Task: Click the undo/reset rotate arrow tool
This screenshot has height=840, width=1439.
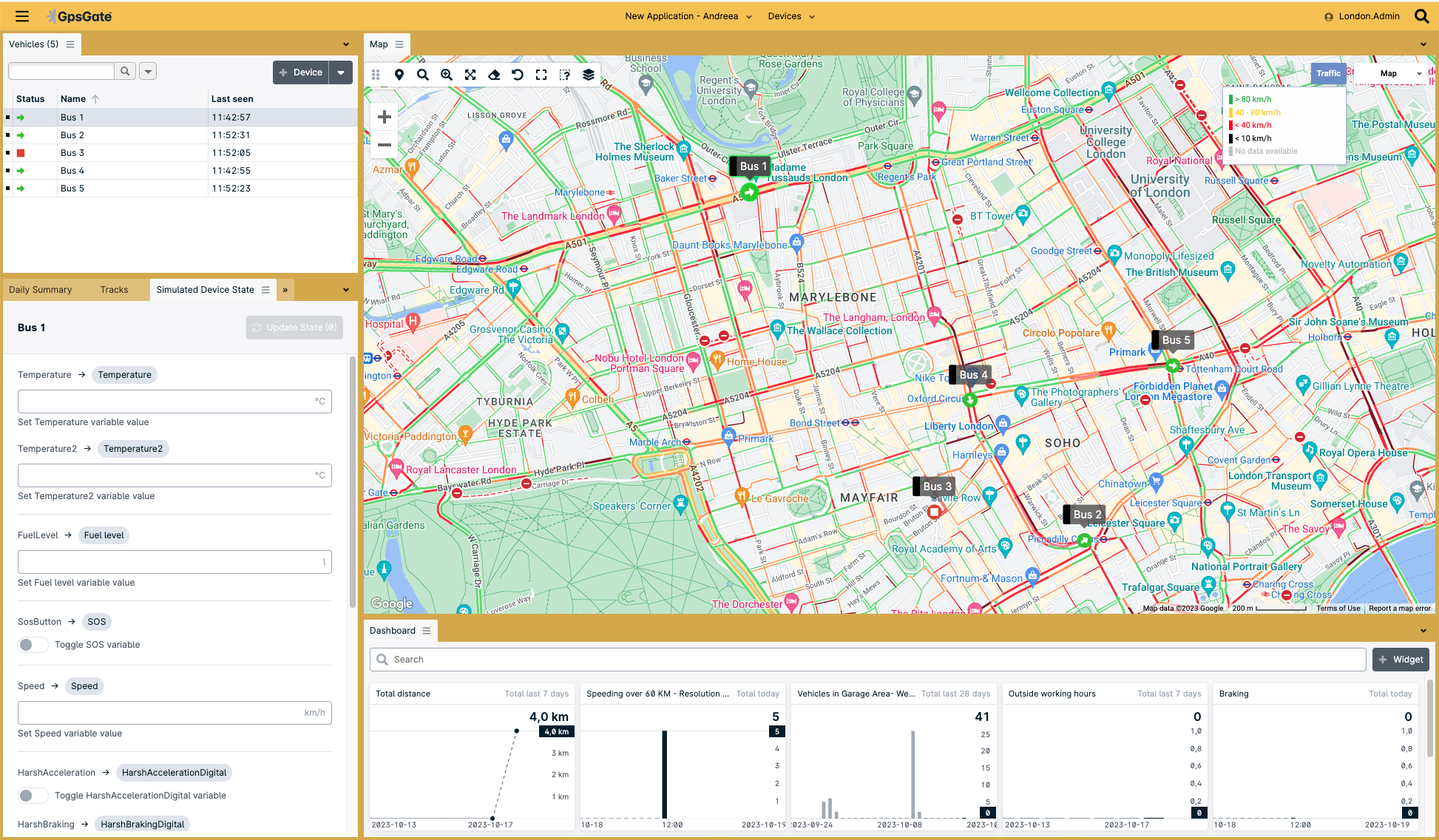Action: (518, 75)
